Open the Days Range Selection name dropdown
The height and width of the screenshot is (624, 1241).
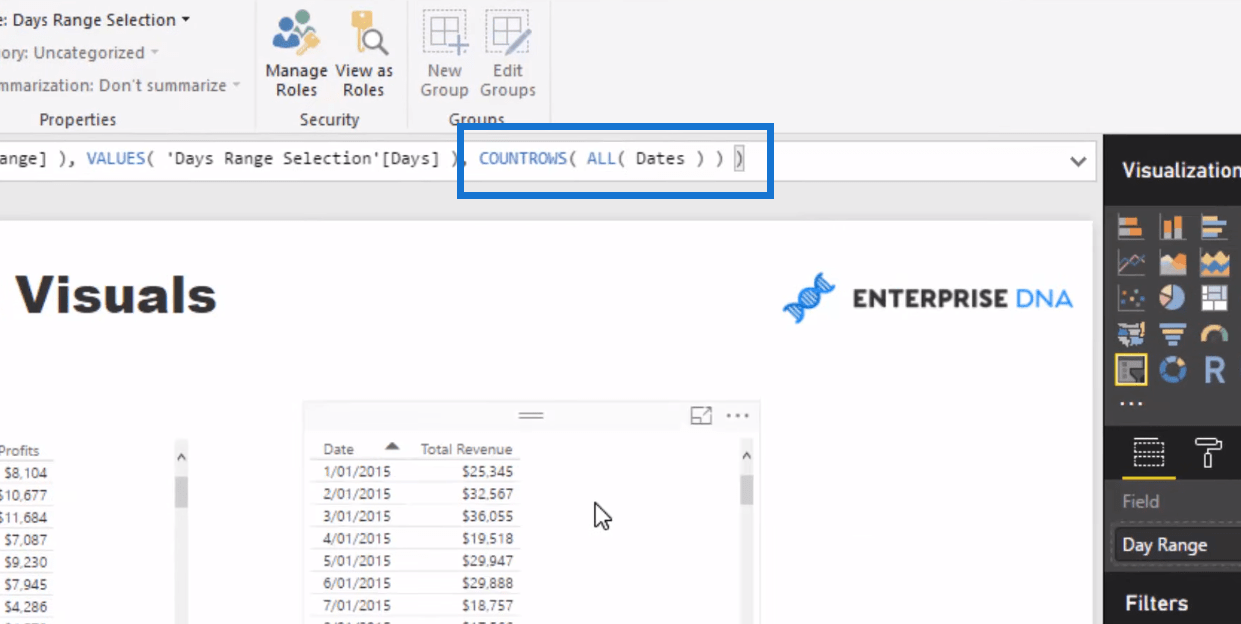tap(184, 20)
